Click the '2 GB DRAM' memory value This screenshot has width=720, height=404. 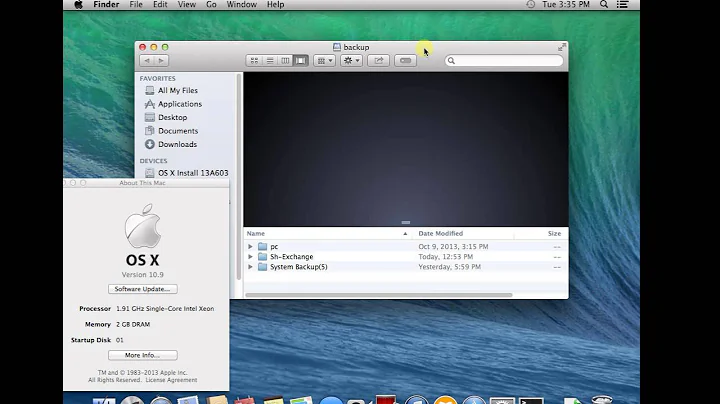click(x=133, y=324)
